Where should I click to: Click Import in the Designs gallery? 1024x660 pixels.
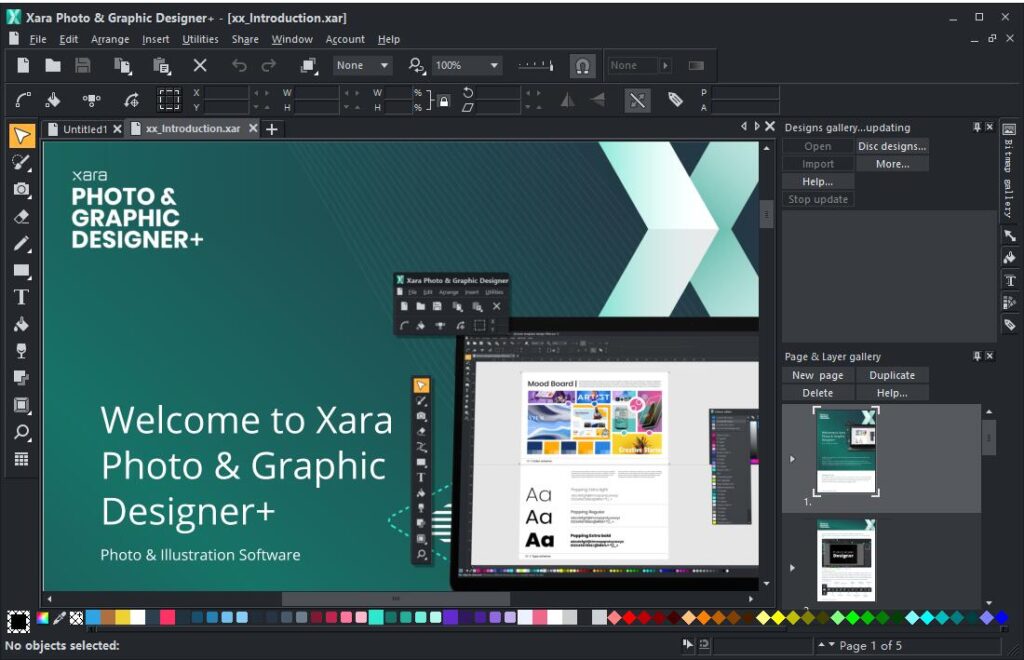pos(816,163)
